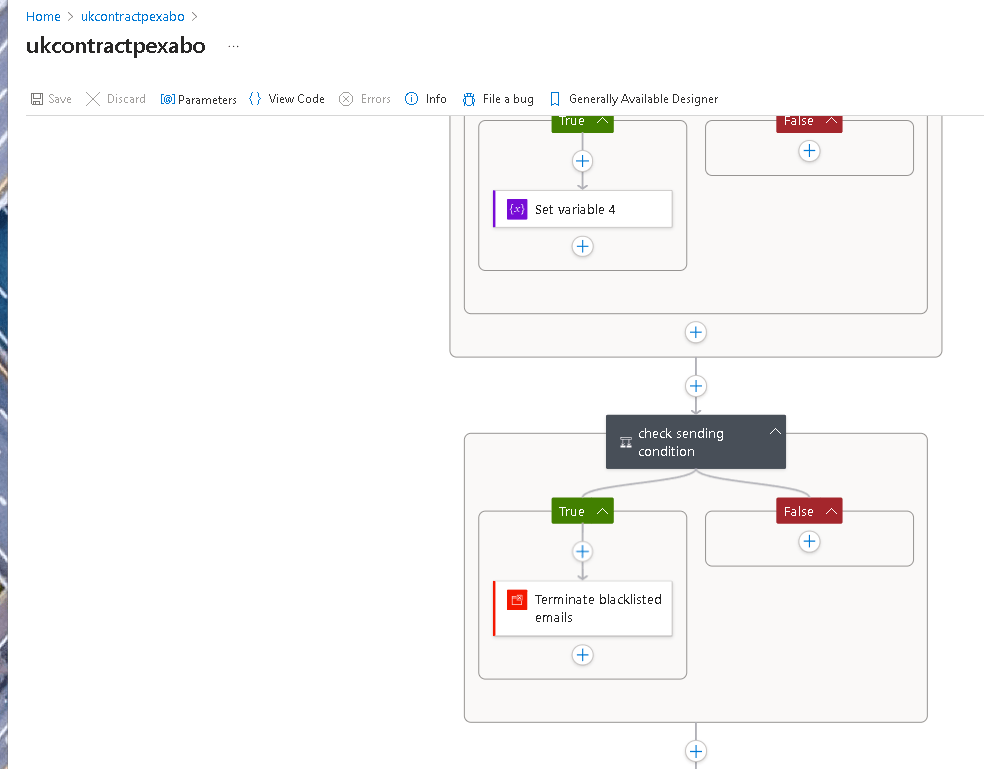The width and height of the screenshot is (984, 769).
Task: Open the ellipsis menu beside the title
Action: [233, 46]
